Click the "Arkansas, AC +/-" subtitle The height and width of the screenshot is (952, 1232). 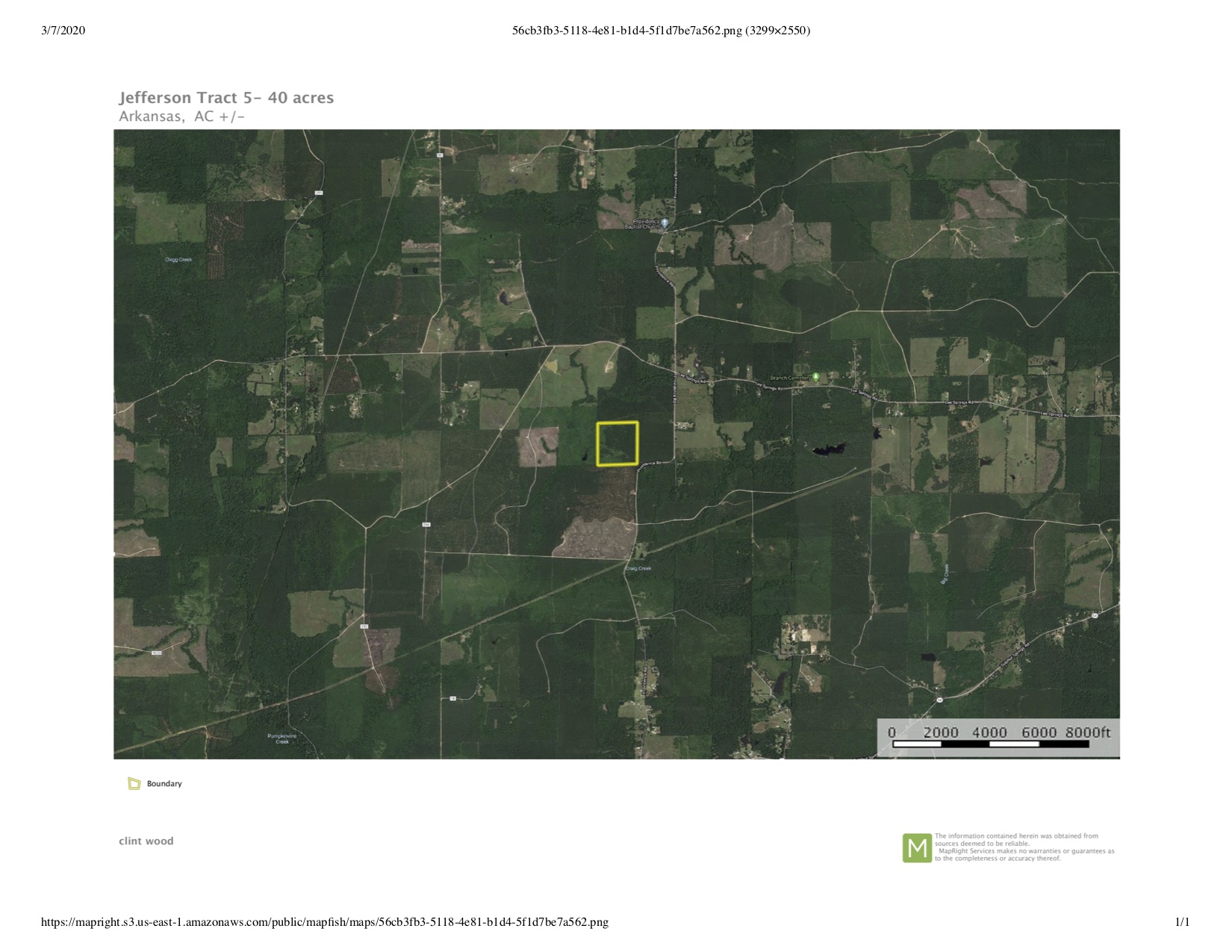tap(181, 116)
